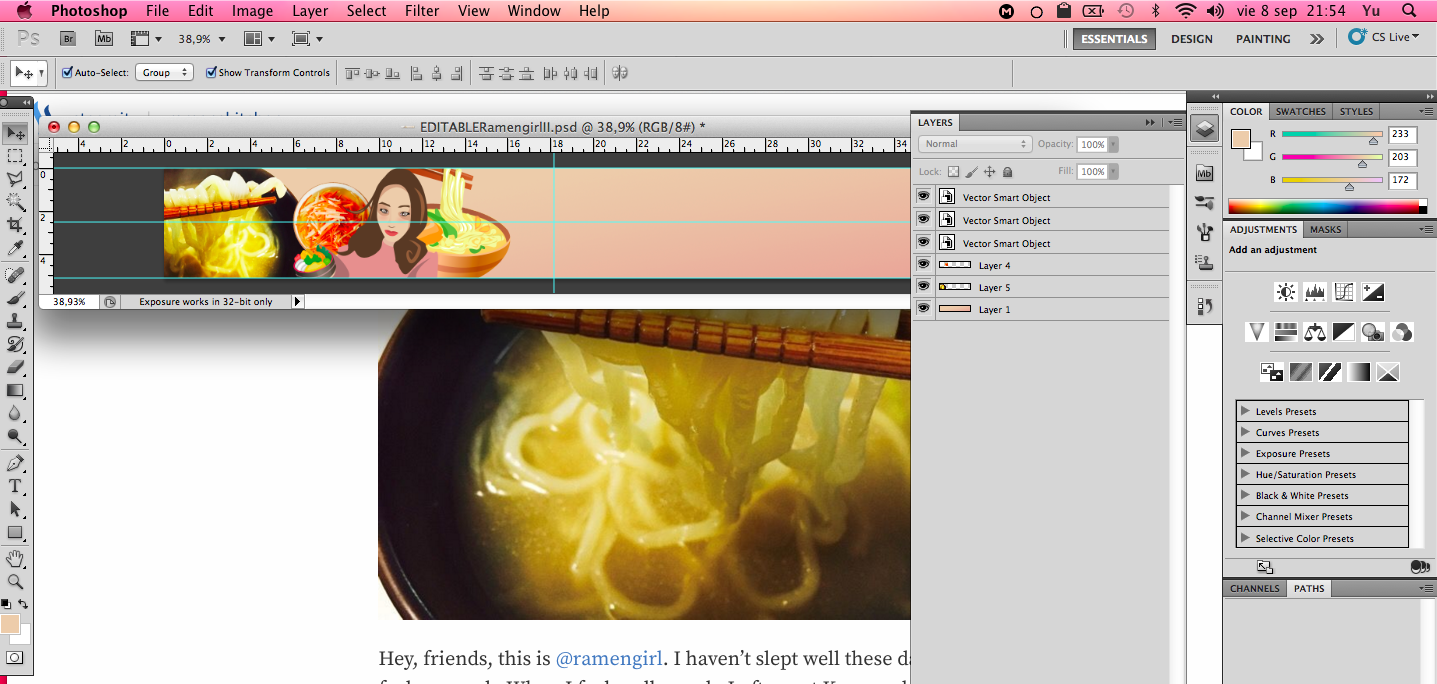This screenshot has width=1437, height=684.
Task: Toggle visibility of Layer 4
Action: (923, 265)
